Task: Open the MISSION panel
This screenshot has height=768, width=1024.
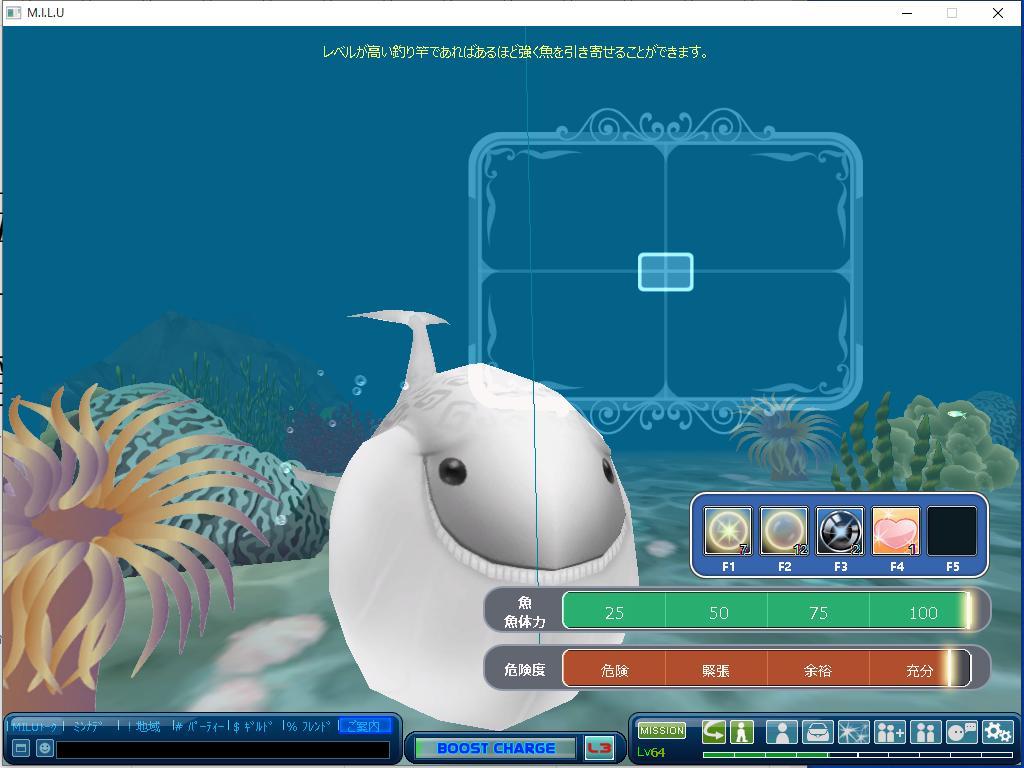Action: tap(662, 731)
